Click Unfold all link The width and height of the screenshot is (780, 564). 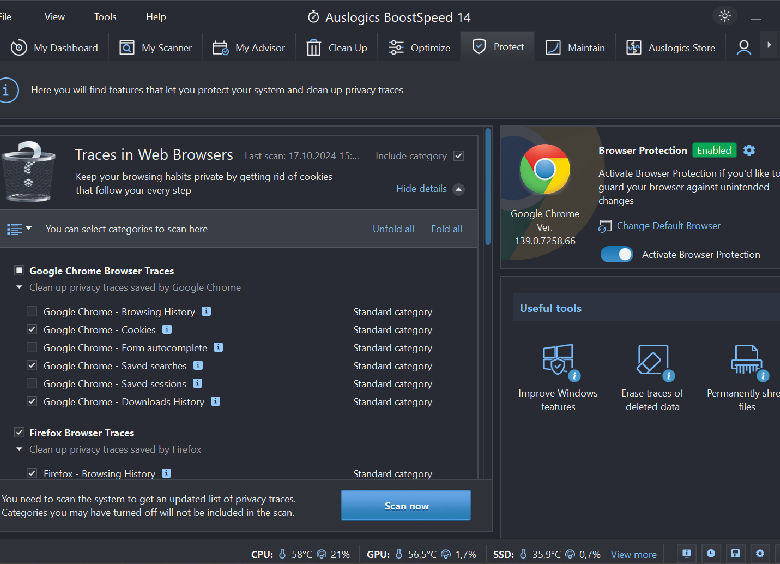click(x=393, y=229)
